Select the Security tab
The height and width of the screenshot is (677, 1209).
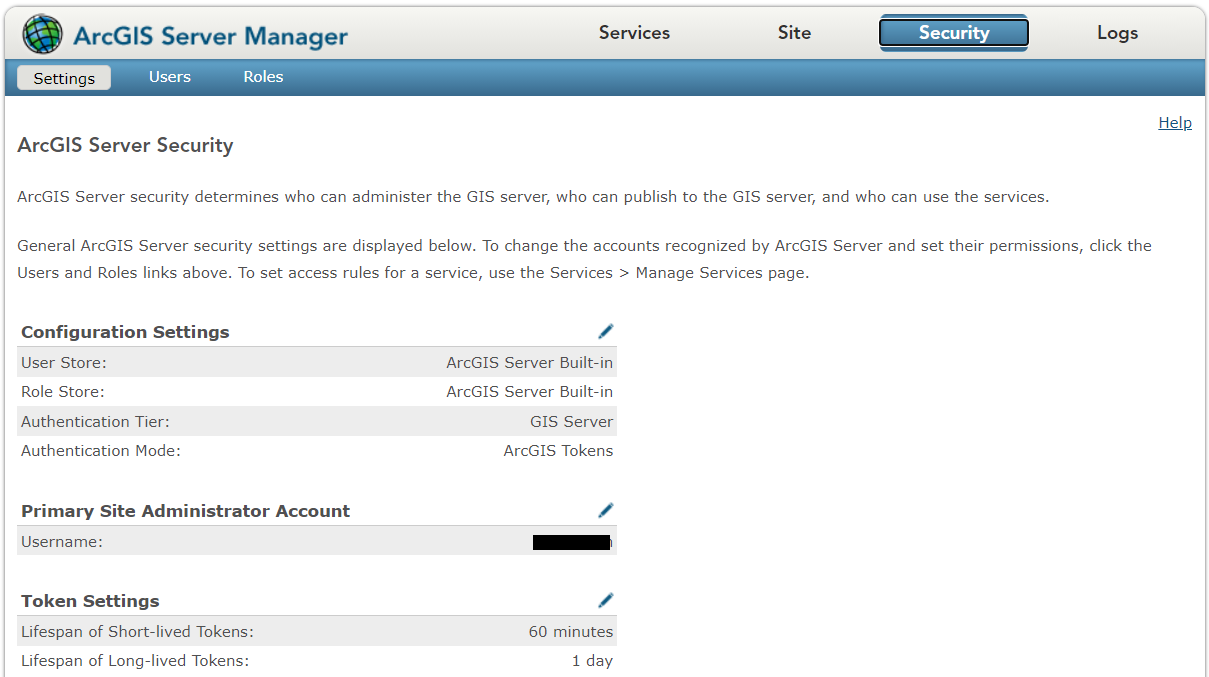click(952, 32)
